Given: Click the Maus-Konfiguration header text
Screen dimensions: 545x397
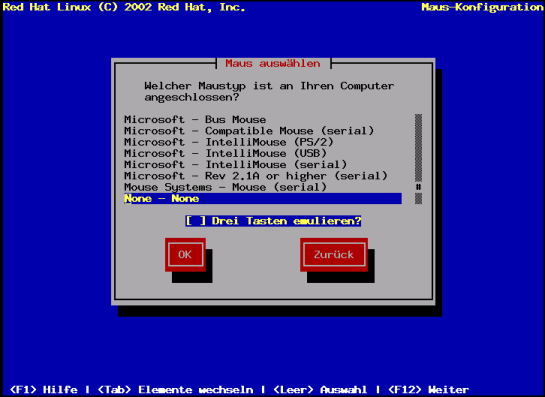Looking at the screenshot, I should [x=482, y=7].
